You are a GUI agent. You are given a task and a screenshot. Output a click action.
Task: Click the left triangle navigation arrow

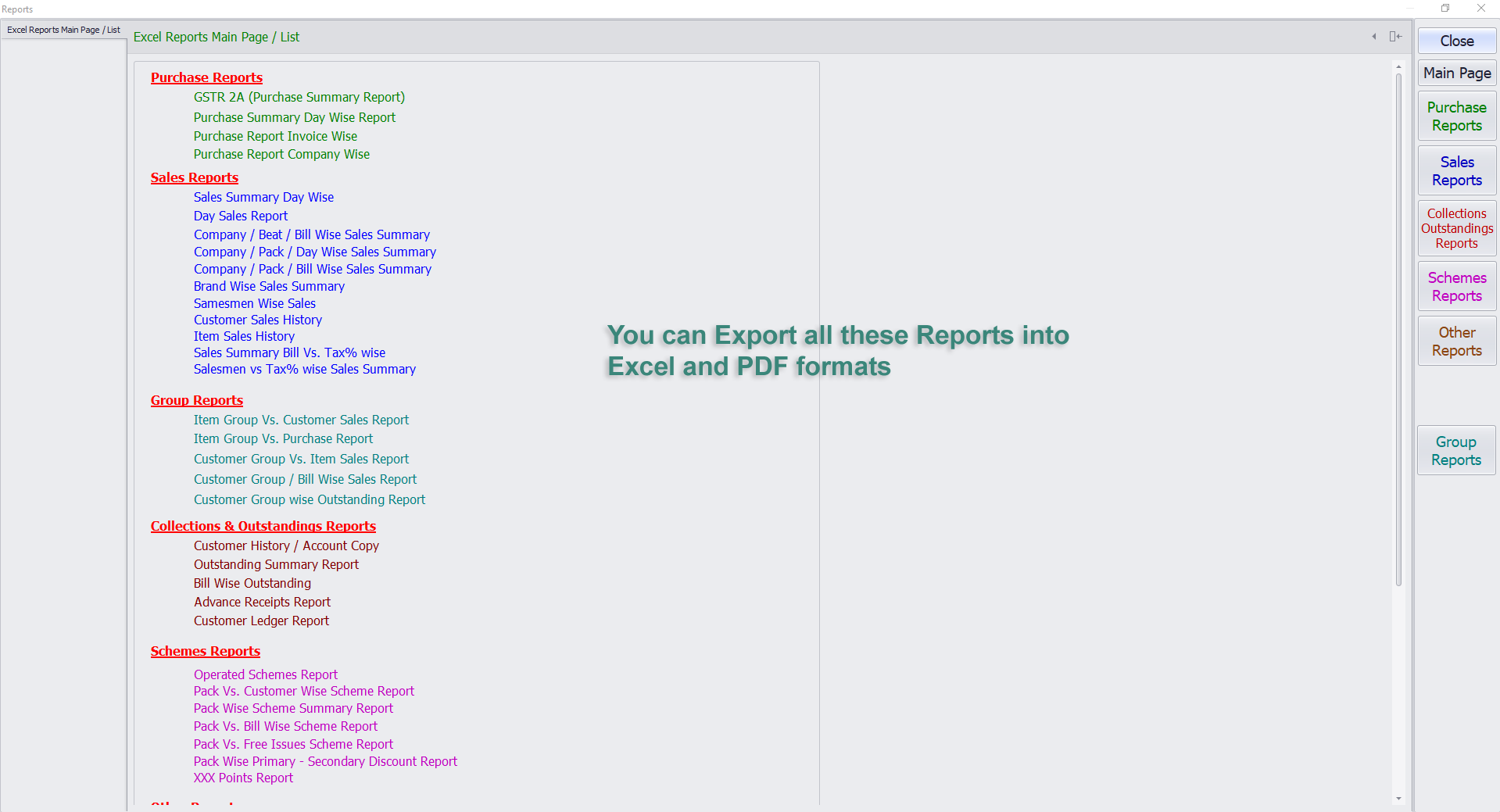[1374, 37]
